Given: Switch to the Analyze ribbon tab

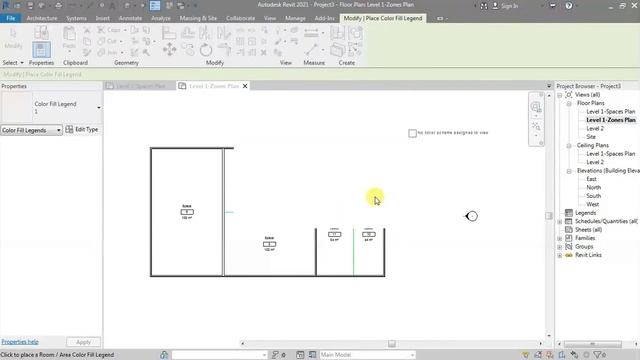Looking at the screenshot, I should pos(161,18).
